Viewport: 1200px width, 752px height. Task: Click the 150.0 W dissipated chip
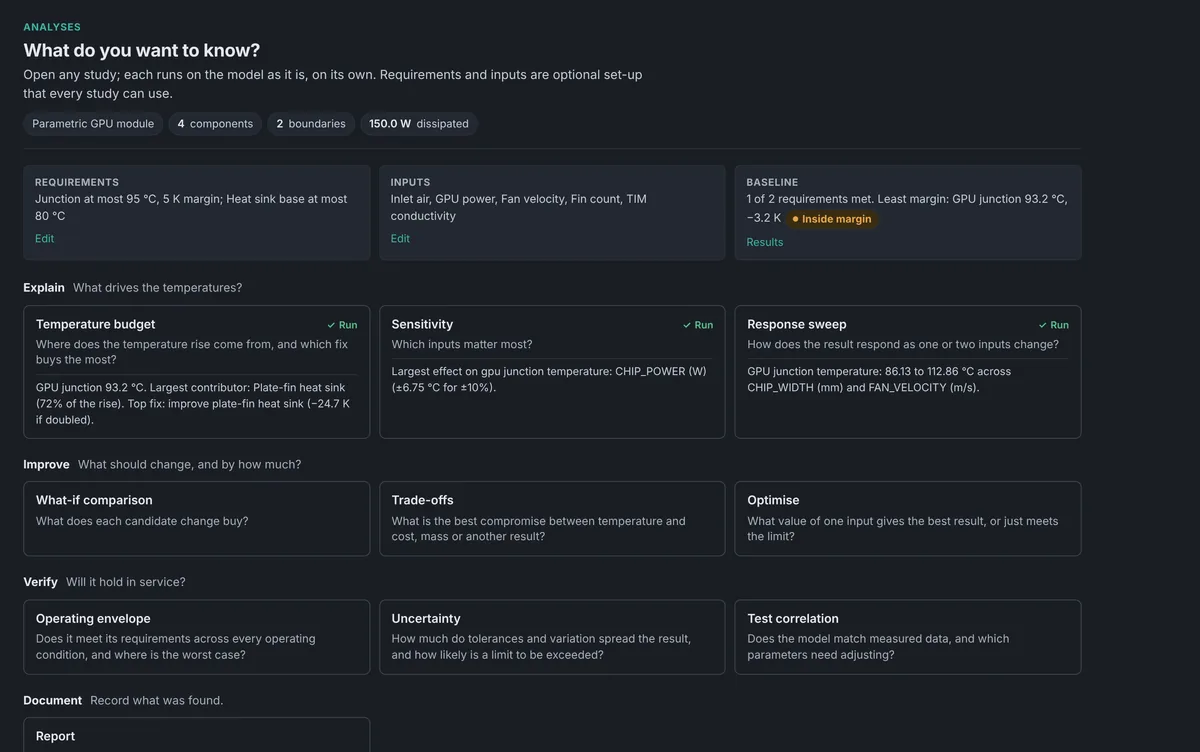point(419,124)
